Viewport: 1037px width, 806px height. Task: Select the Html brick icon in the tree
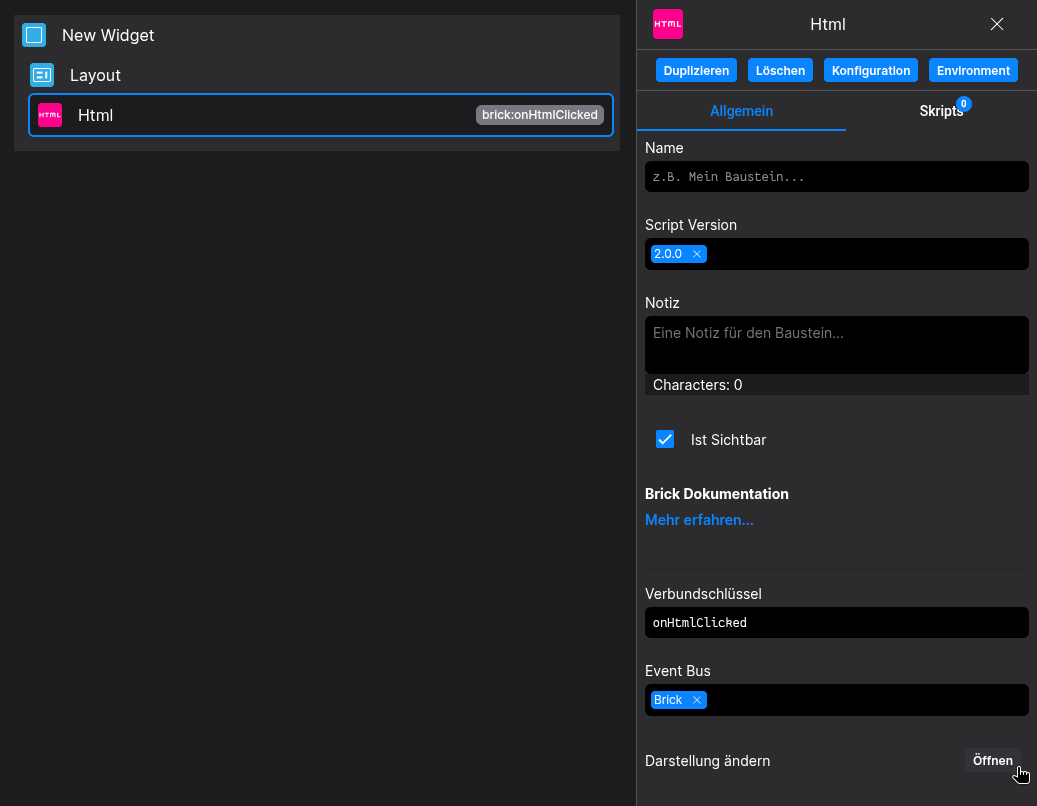49,115
